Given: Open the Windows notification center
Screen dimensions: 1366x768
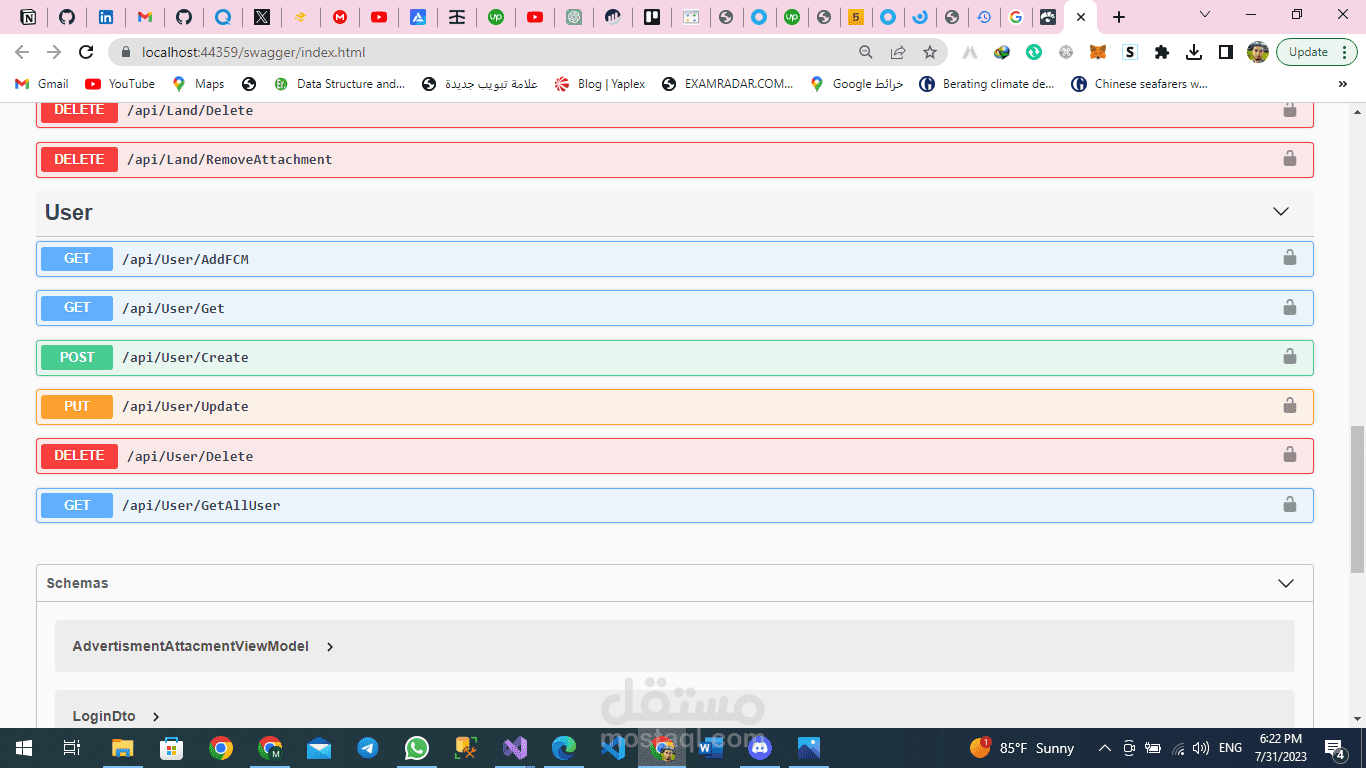Looking at the screenshot, I should pyautogui.click(x=1334, y=748).
